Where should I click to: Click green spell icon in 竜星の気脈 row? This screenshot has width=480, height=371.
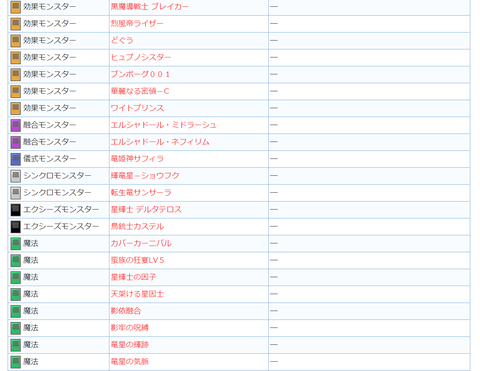(15, 362)
